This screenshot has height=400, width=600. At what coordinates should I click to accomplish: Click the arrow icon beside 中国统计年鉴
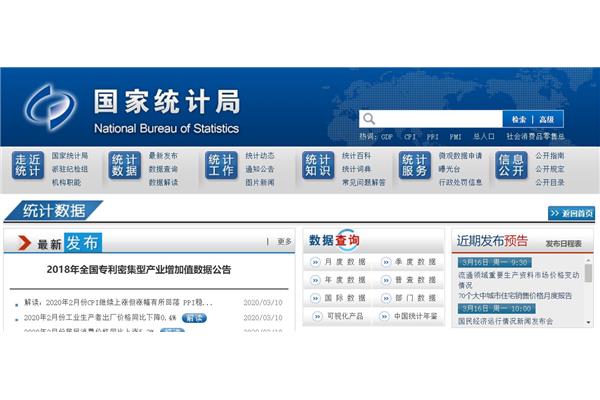[384, 317]
